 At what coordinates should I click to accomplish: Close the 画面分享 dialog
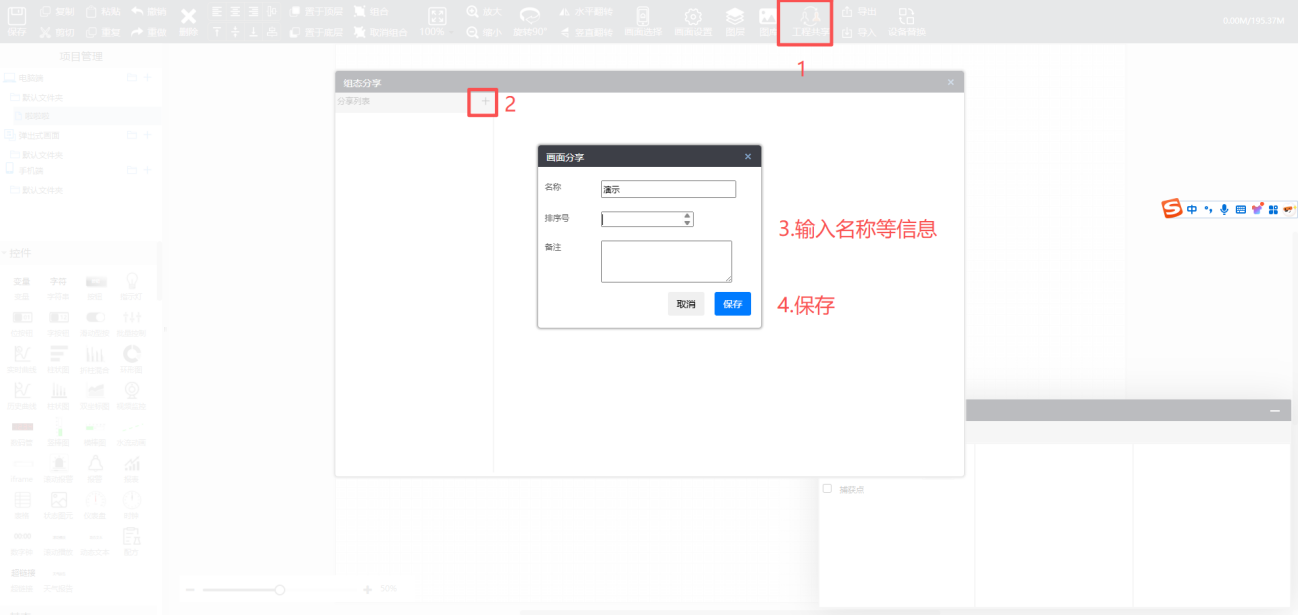click(x=748, y=157)
